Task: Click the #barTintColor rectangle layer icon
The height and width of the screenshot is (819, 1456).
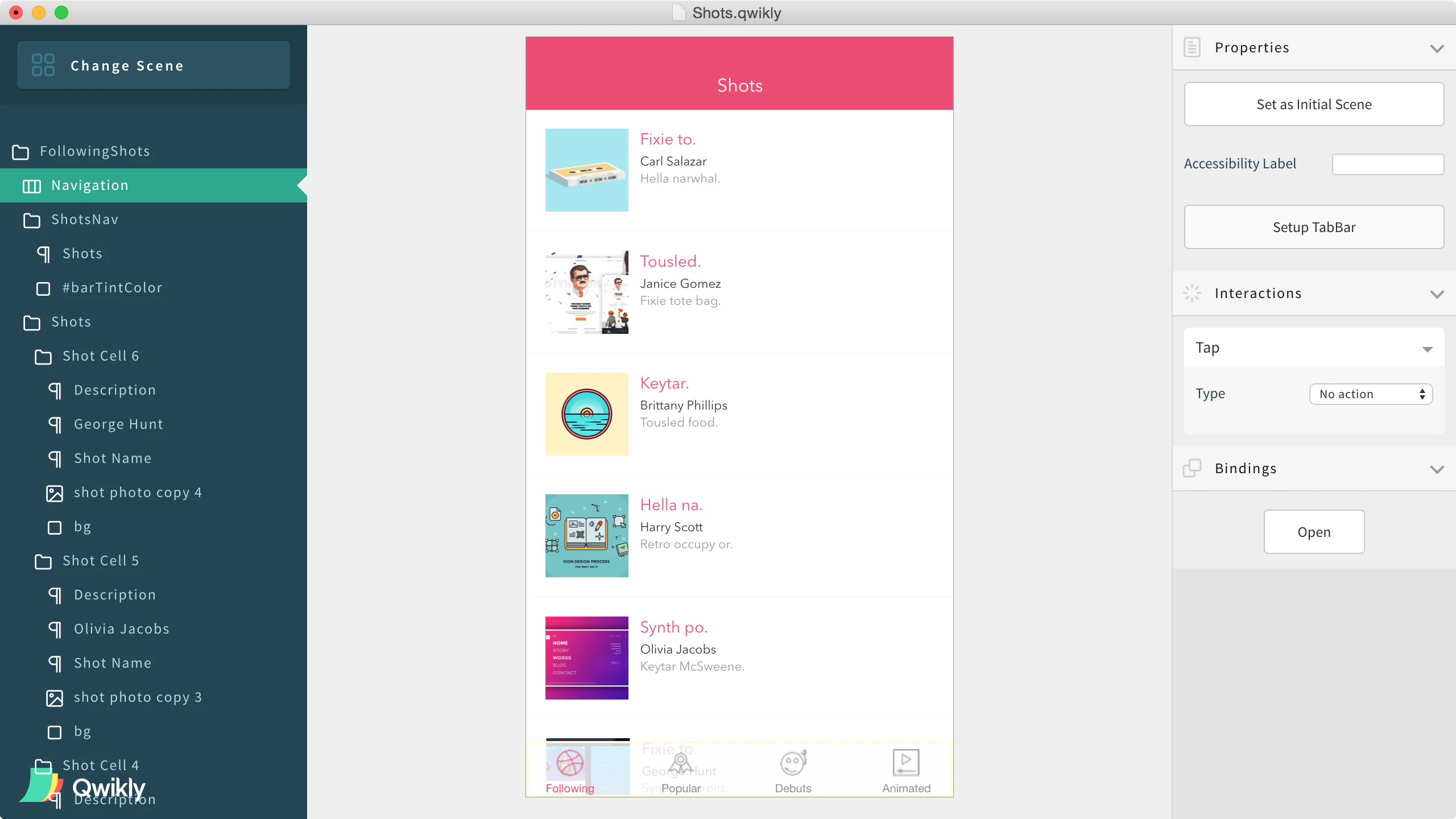Action: tap(43, 288)
